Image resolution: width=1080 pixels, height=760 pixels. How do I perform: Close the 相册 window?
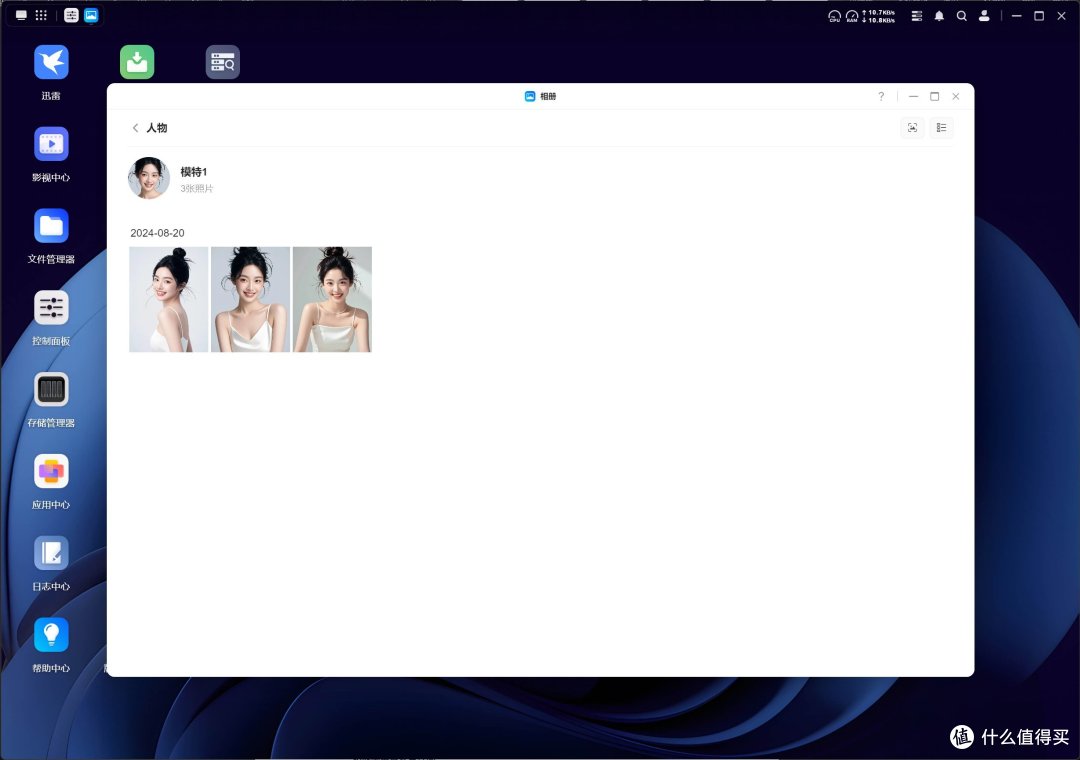tap(956, 96)
